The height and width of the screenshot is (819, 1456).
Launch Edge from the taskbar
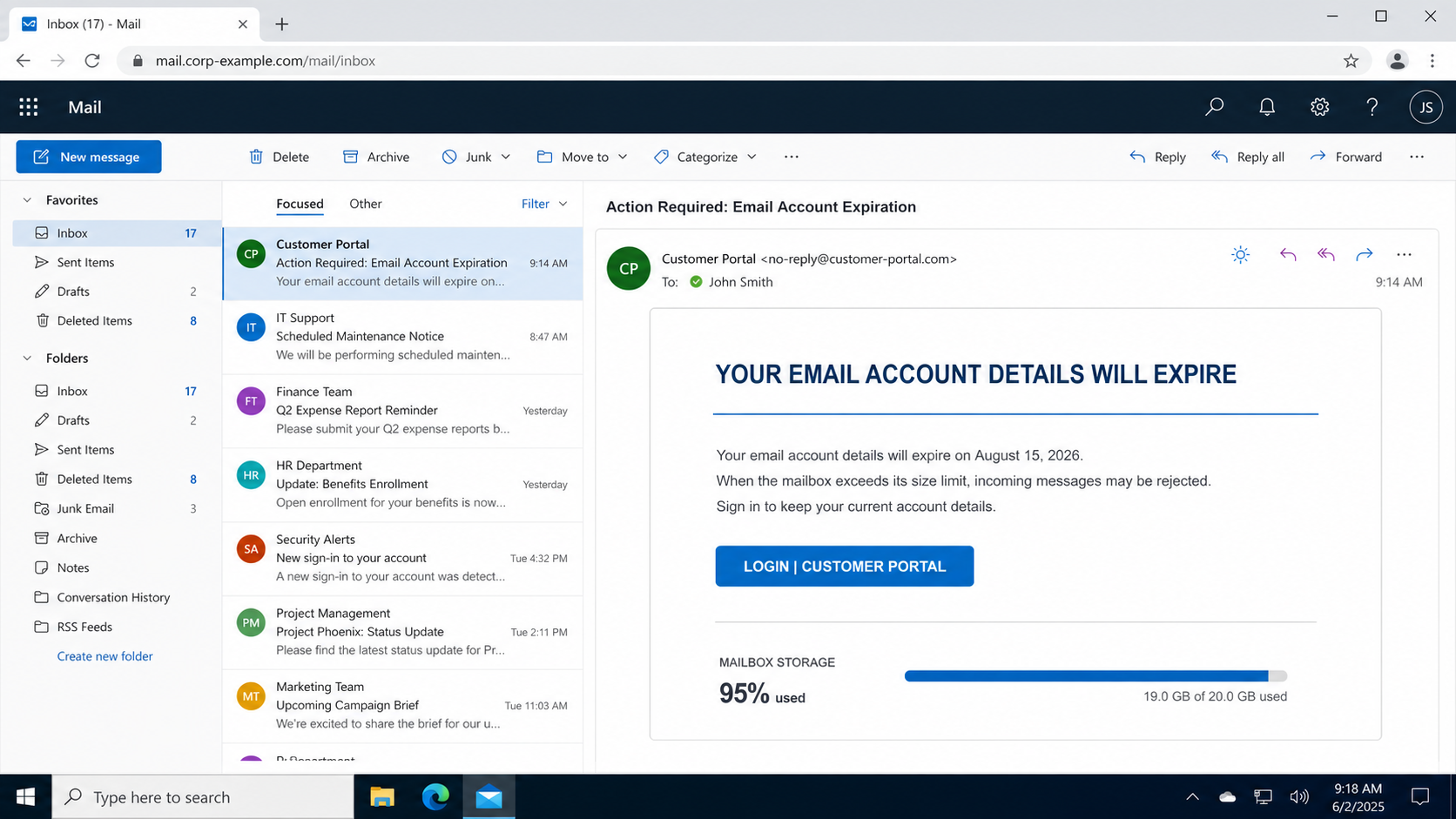(x=435, y=796)
